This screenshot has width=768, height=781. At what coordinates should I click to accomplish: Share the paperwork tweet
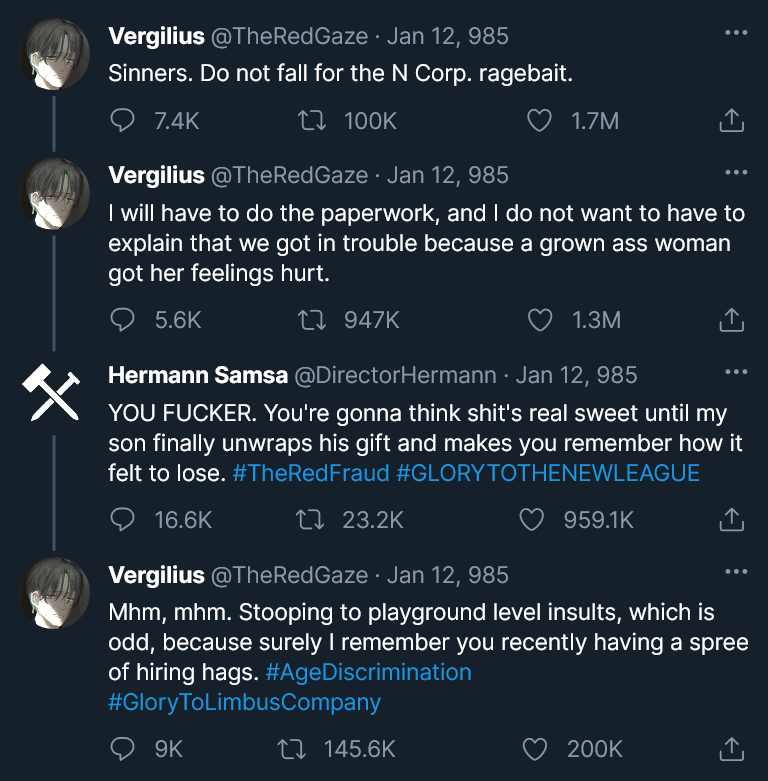point(731,320)
